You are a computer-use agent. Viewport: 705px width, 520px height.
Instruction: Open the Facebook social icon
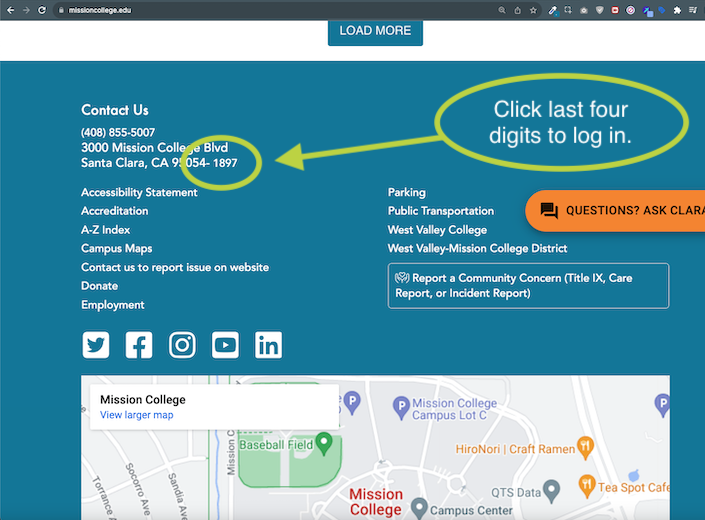tap(139, 345)
